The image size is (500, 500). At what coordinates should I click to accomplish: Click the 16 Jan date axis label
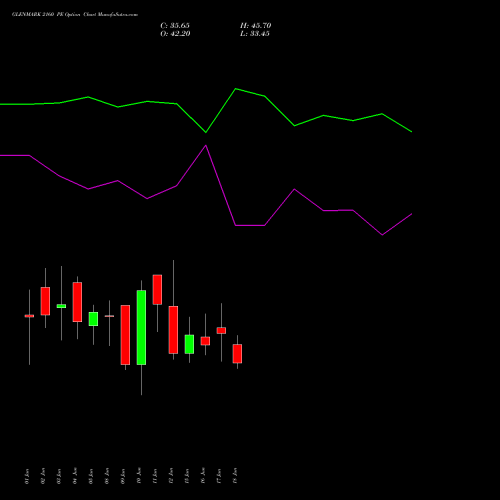203,476
